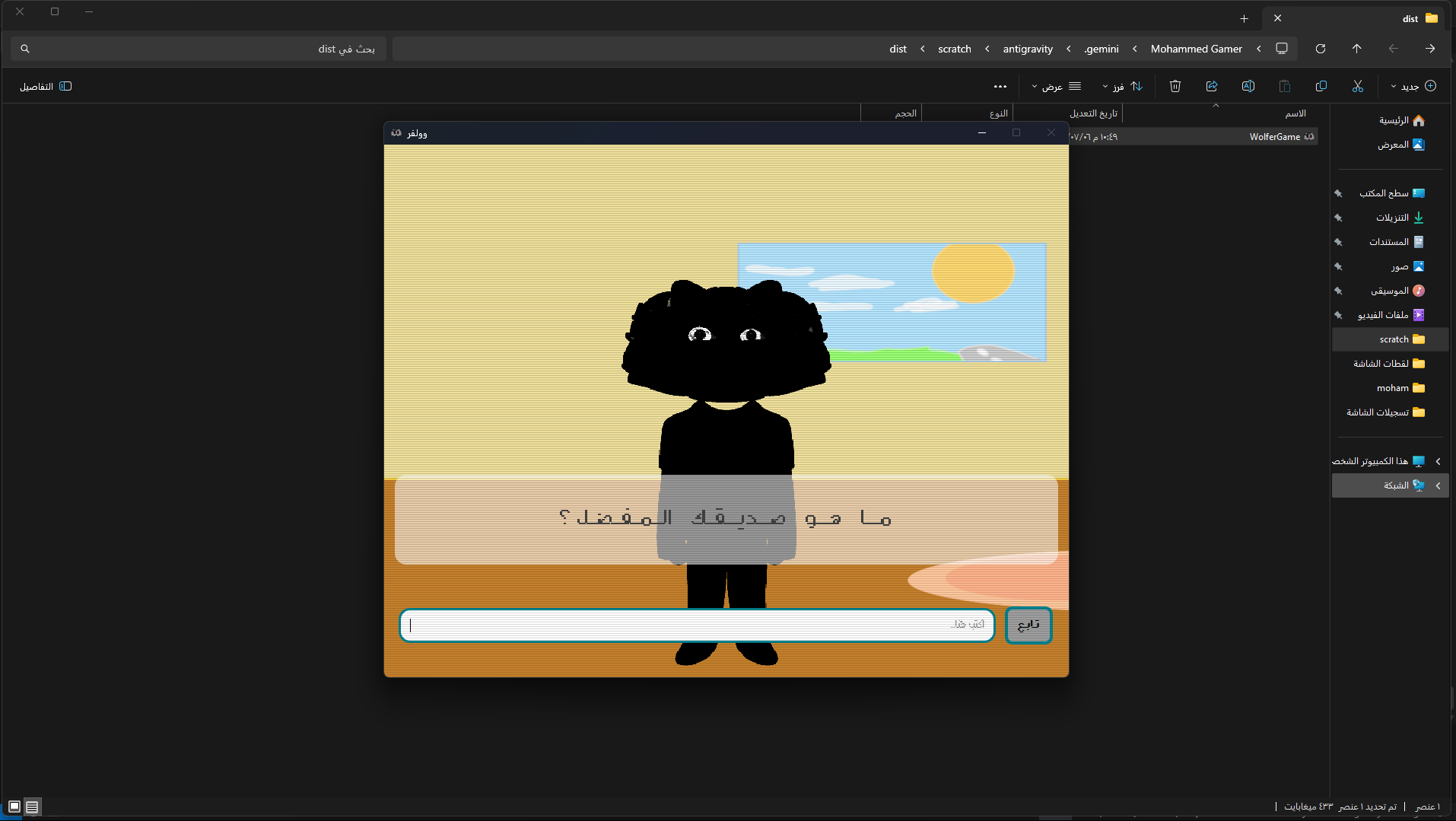1456x821 pixels.
Task: Add a new Explorer tab with plus
Action: point(1245,19)
